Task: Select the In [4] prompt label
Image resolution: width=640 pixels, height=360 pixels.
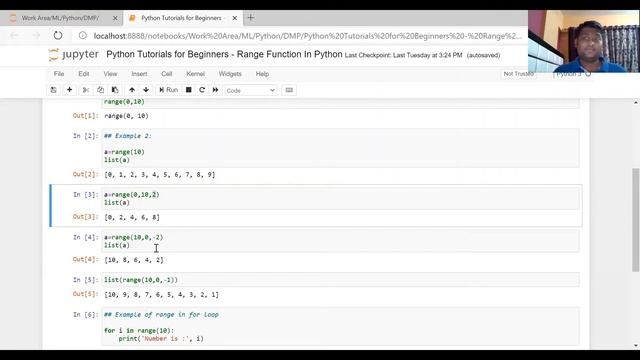Action: click(x=85, y=237)
